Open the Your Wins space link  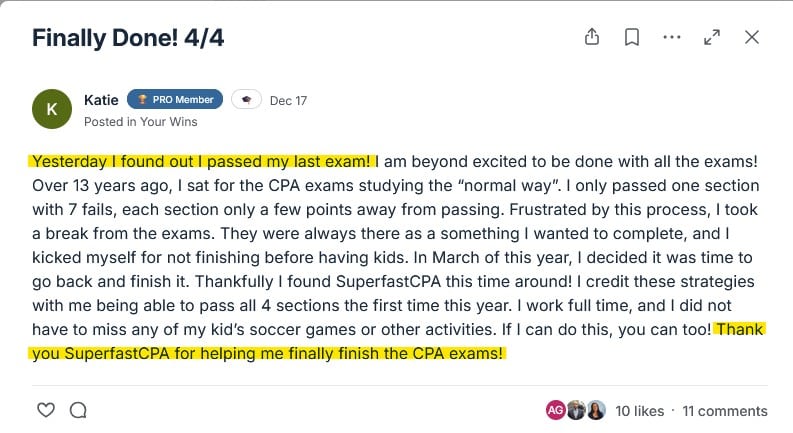pyautogui.click(x=171, y=122)
